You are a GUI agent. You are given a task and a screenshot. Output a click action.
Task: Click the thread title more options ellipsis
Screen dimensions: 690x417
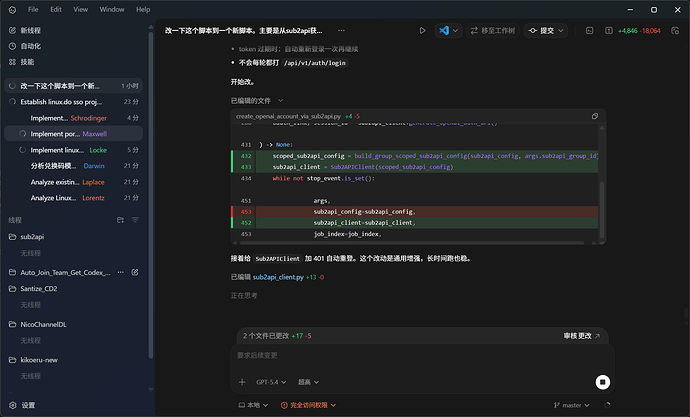tap(341, 30)
